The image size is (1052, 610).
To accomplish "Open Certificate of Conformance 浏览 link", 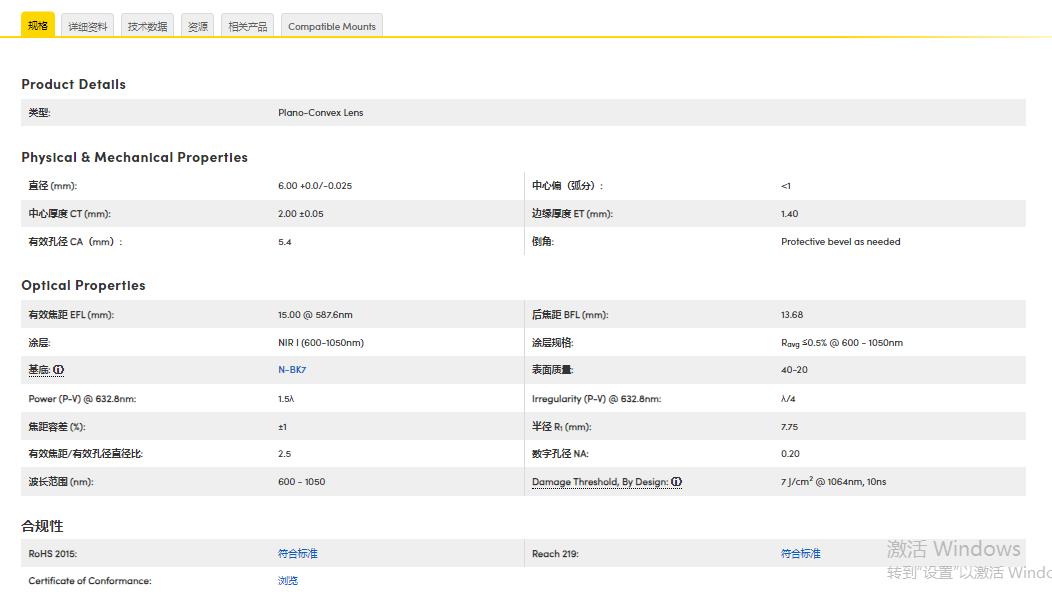I will [288, 581].
